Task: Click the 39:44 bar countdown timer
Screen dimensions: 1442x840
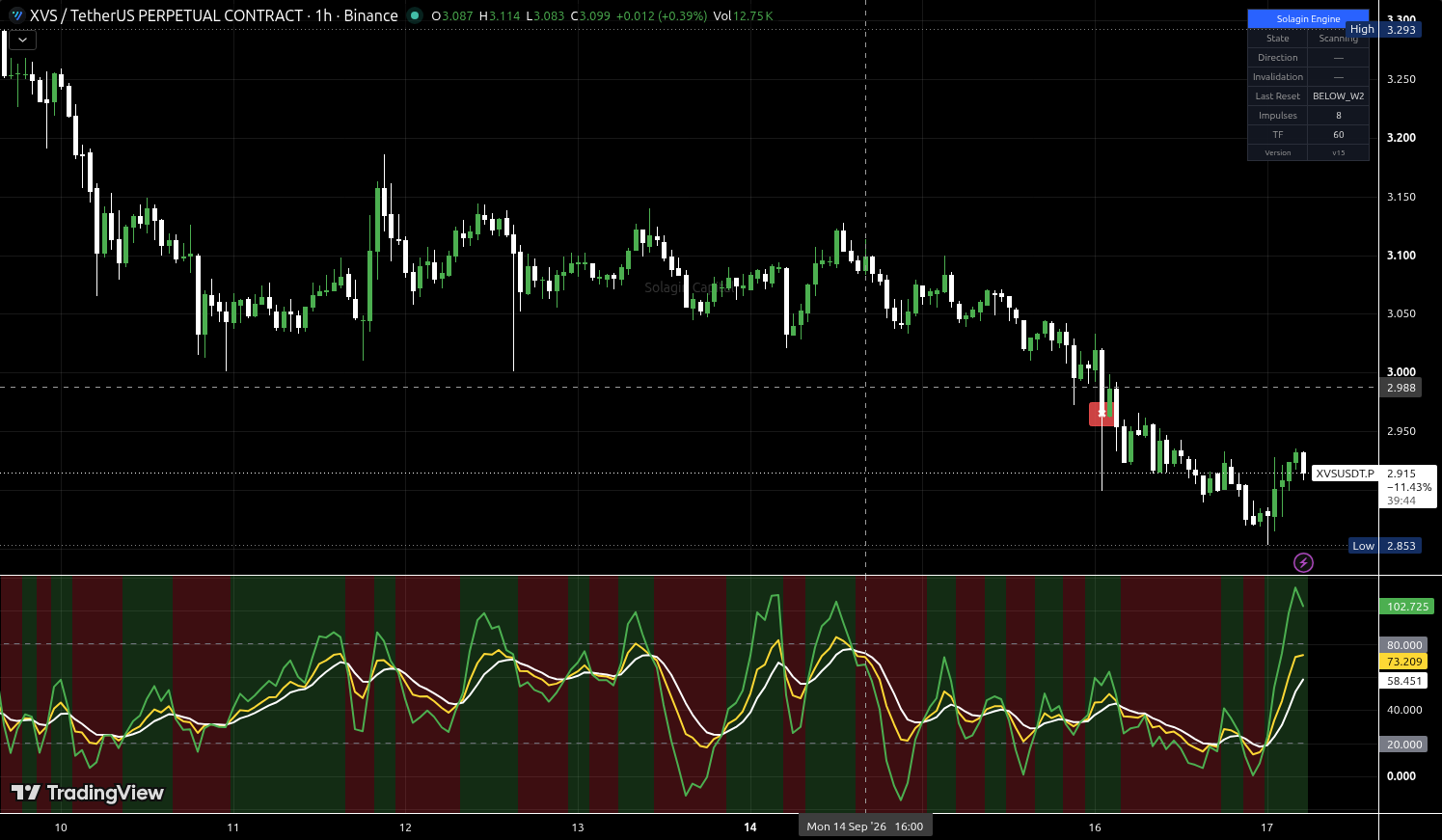Action: point(1401,501)
